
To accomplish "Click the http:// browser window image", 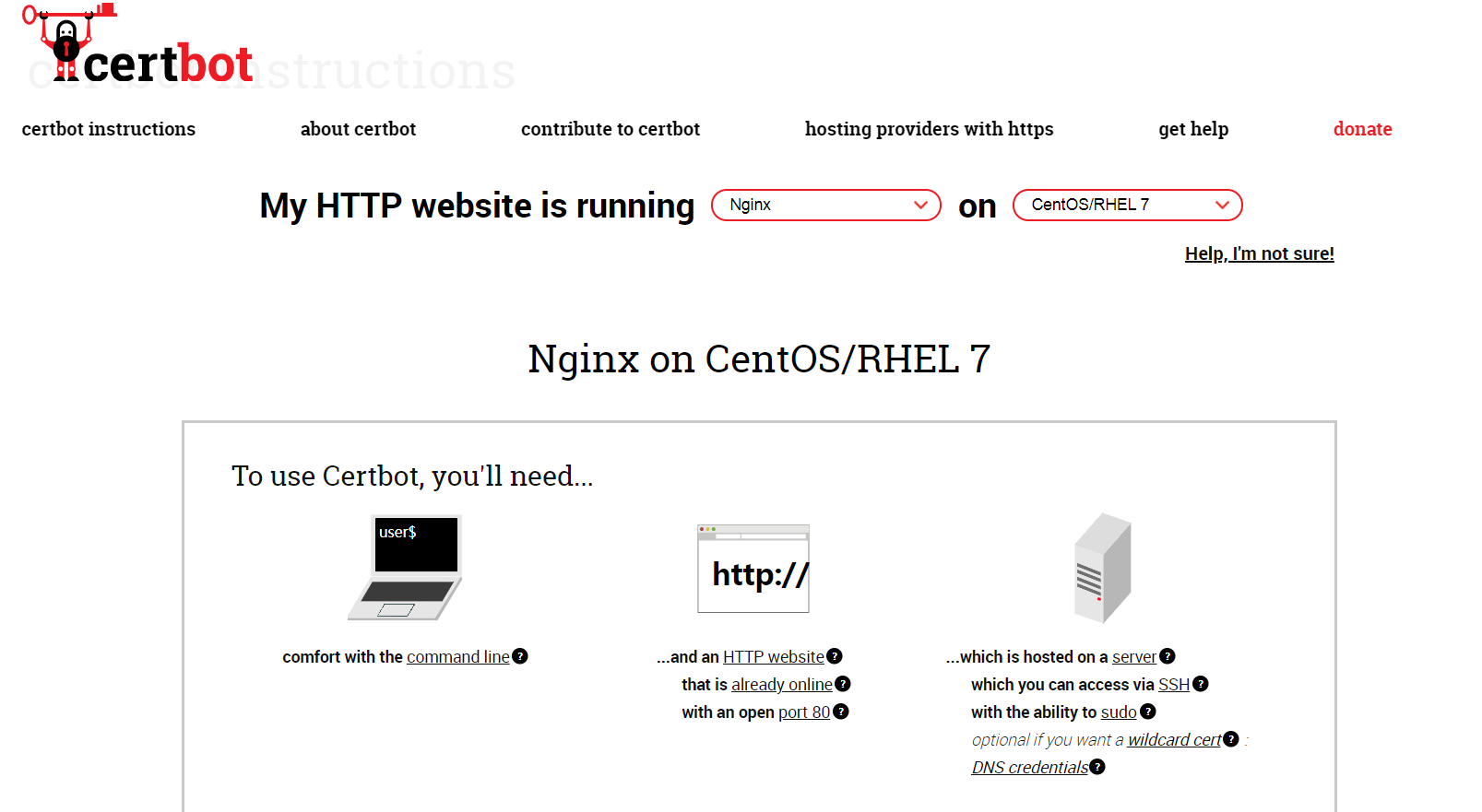I will (x=753, y=569).
